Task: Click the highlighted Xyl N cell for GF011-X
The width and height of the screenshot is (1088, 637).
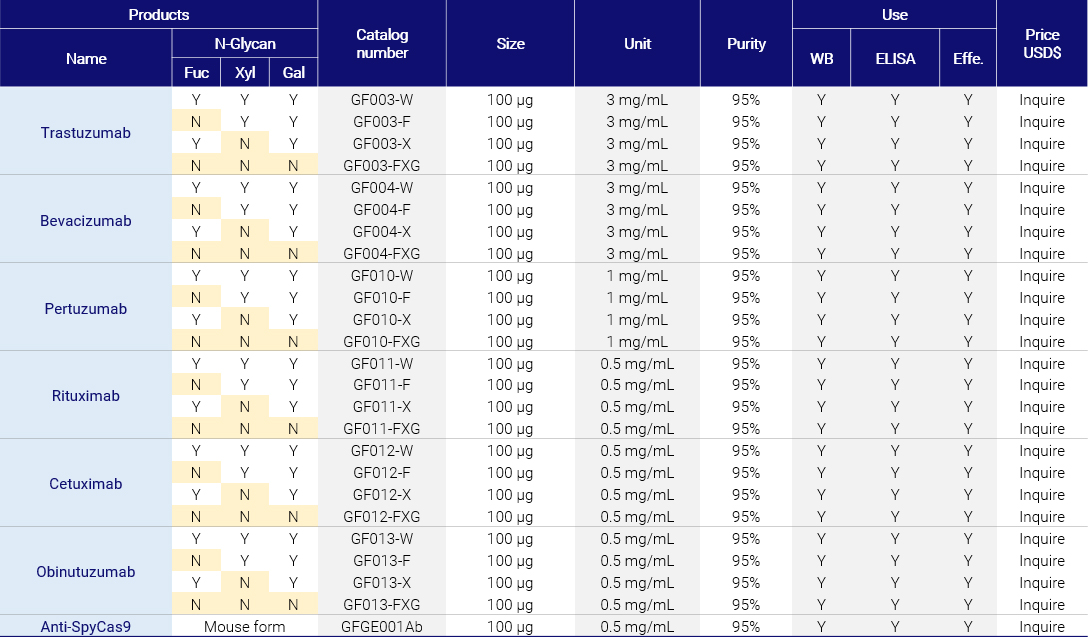Action: (x=244, y=407)
